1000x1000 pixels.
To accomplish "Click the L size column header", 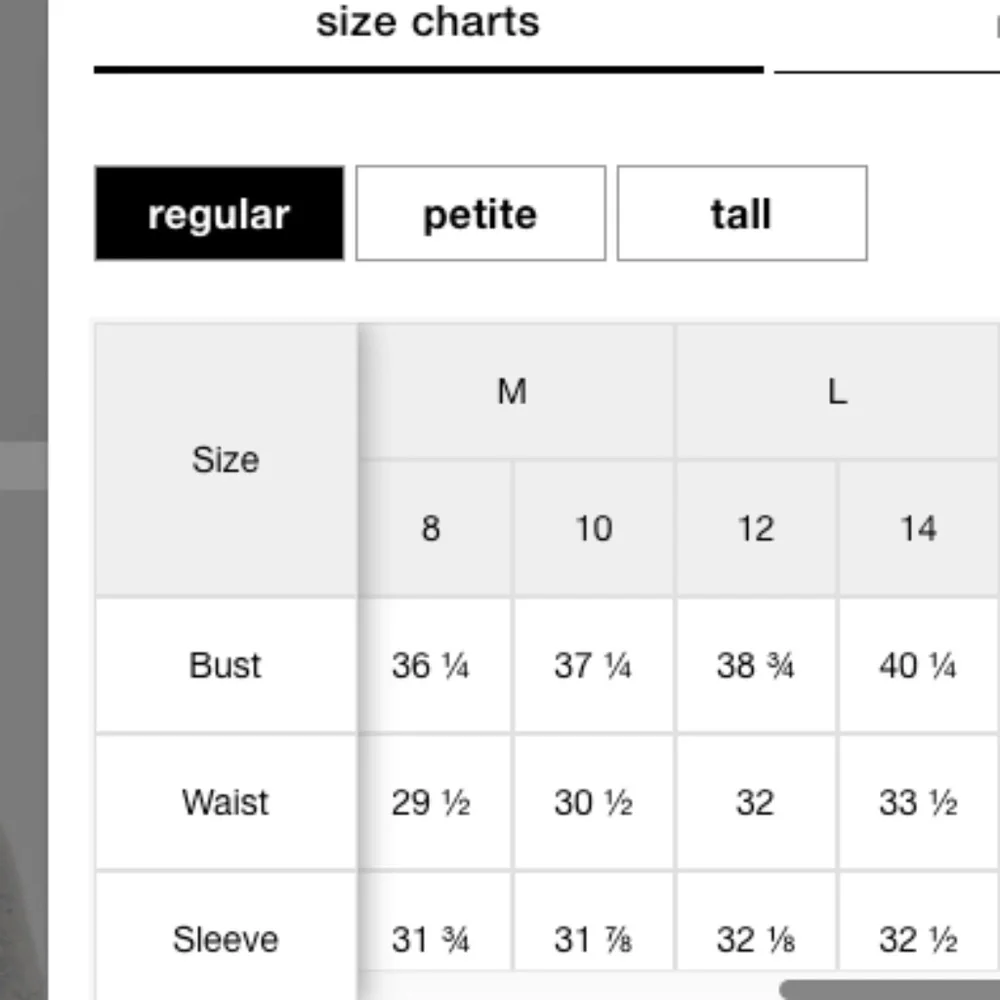I will click(x=837, y=391).
